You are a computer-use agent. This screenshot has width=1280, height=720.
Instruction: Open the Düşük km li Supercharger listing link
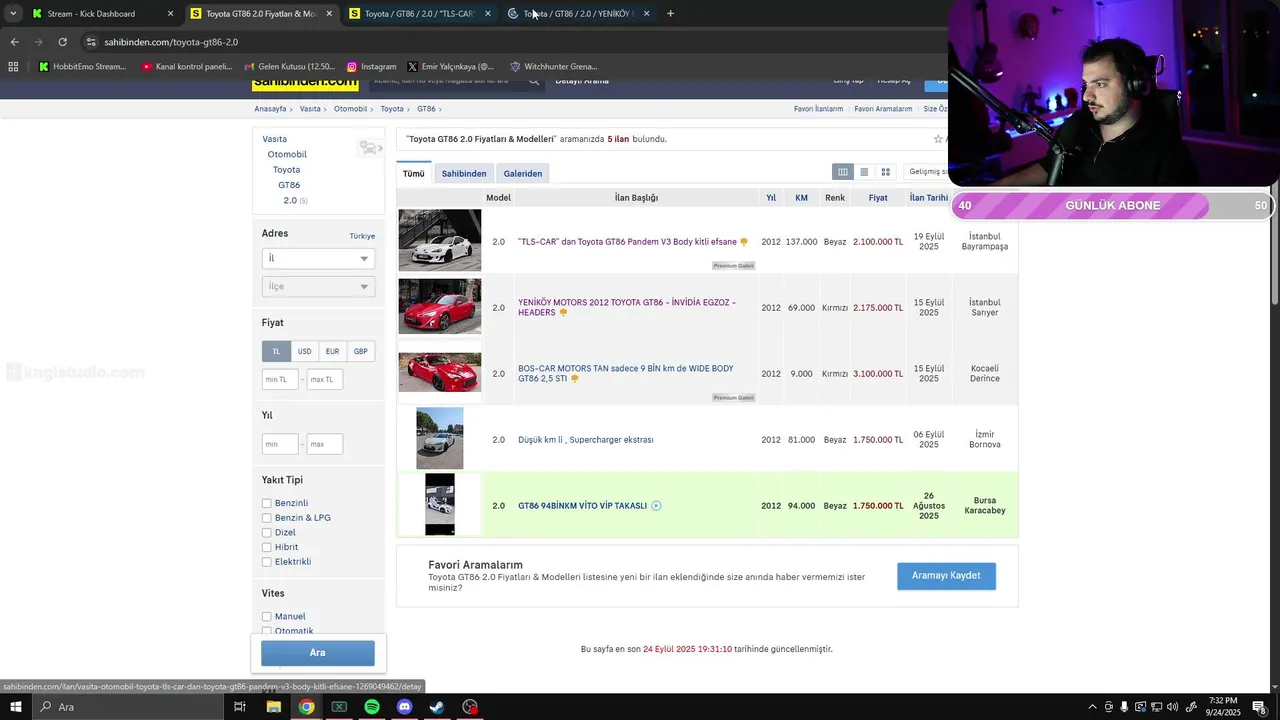[586, 440]
